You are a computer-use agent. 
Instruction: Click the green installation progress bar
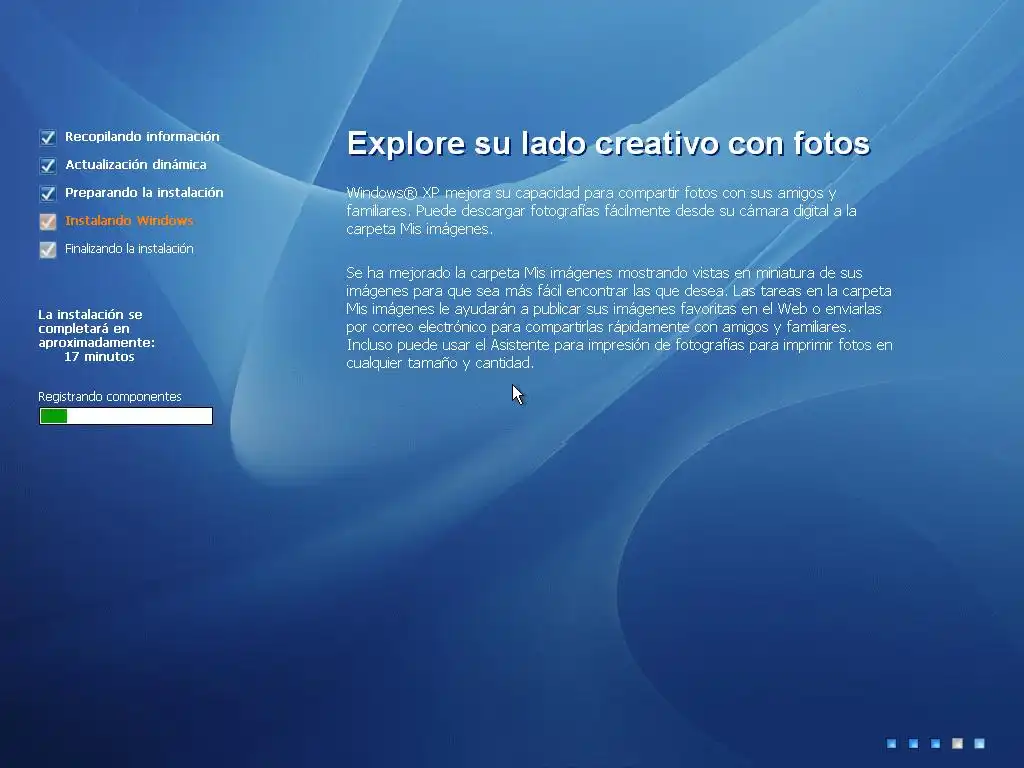pyautogui.click(x=126, y=416)
